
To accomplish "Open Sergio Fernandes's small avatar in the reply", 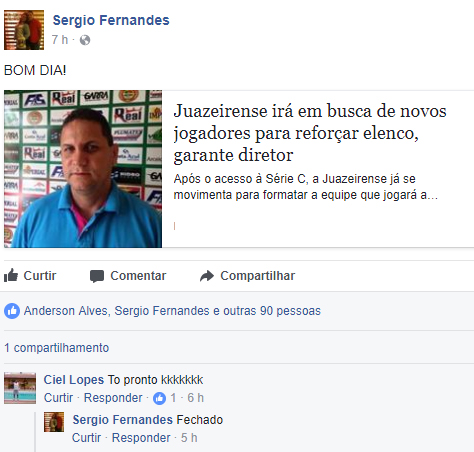I will coord(54,422).
